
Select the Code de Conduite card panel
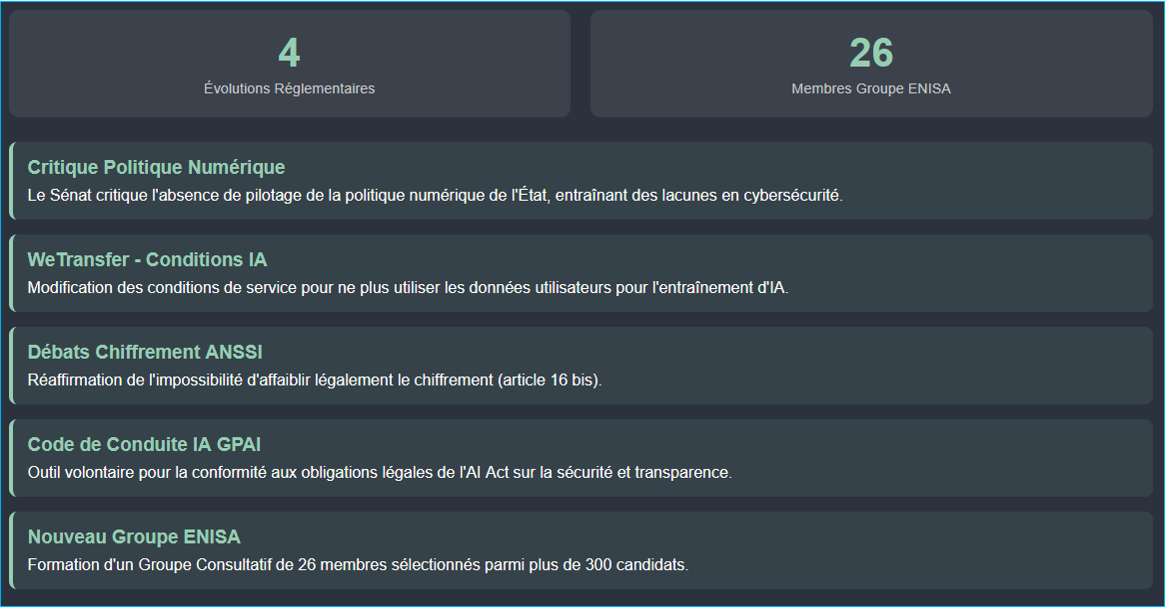tap(581, 458)
